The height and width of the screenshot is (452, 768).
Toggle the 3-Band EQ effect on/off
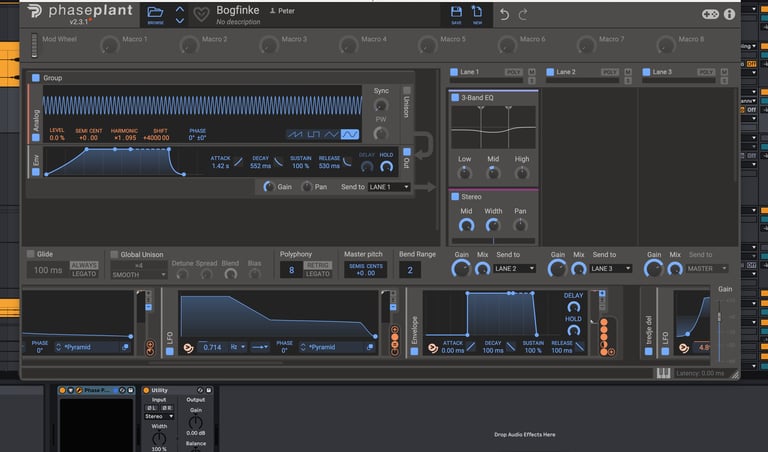pyautogui.click(x=455, y=98)
